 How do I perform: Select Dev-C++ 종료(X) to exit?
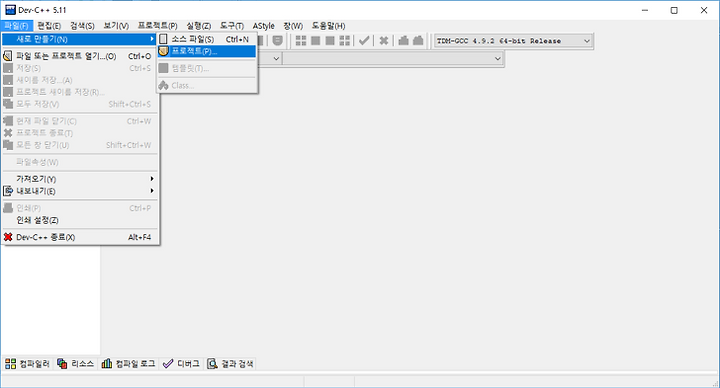(80, 237)
